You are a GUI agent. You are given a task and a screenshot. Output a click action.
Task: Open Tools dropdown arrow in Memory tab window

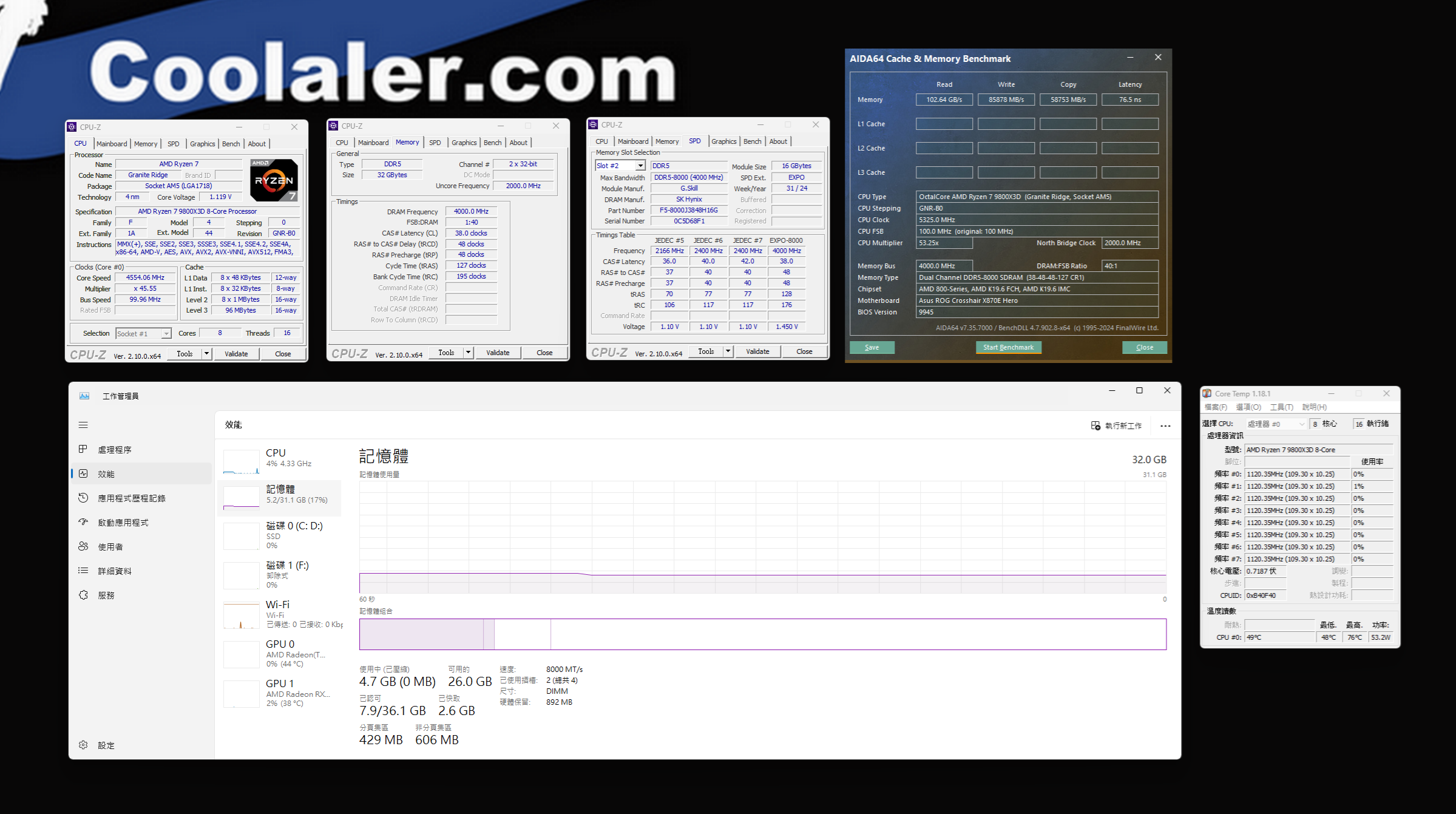tap(468, 352)
